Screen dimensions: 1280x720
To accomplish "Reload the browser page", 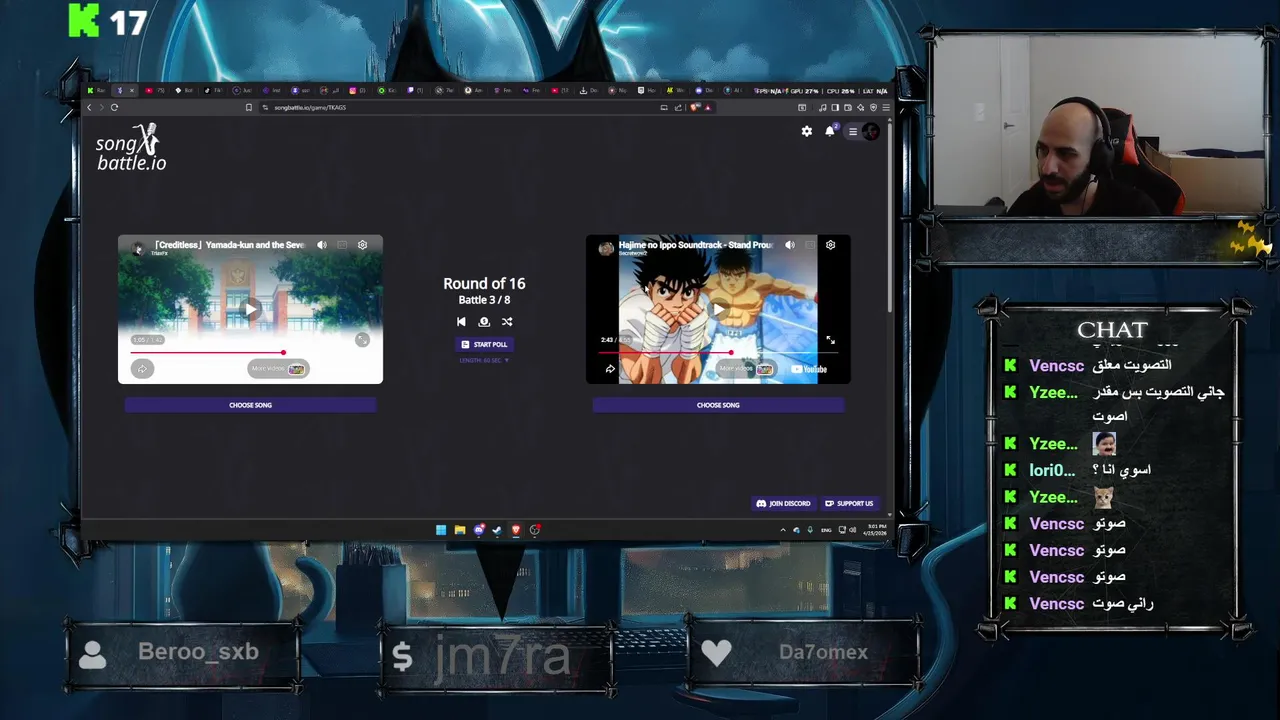I will click(x=114, y=107).
